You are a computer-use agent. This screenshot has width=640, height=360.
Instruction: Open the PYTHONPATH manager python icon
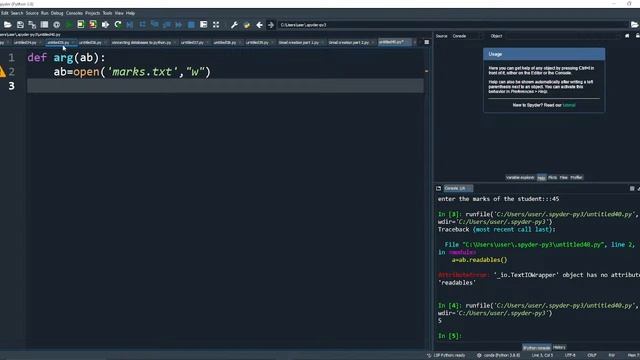coord(247,25)
